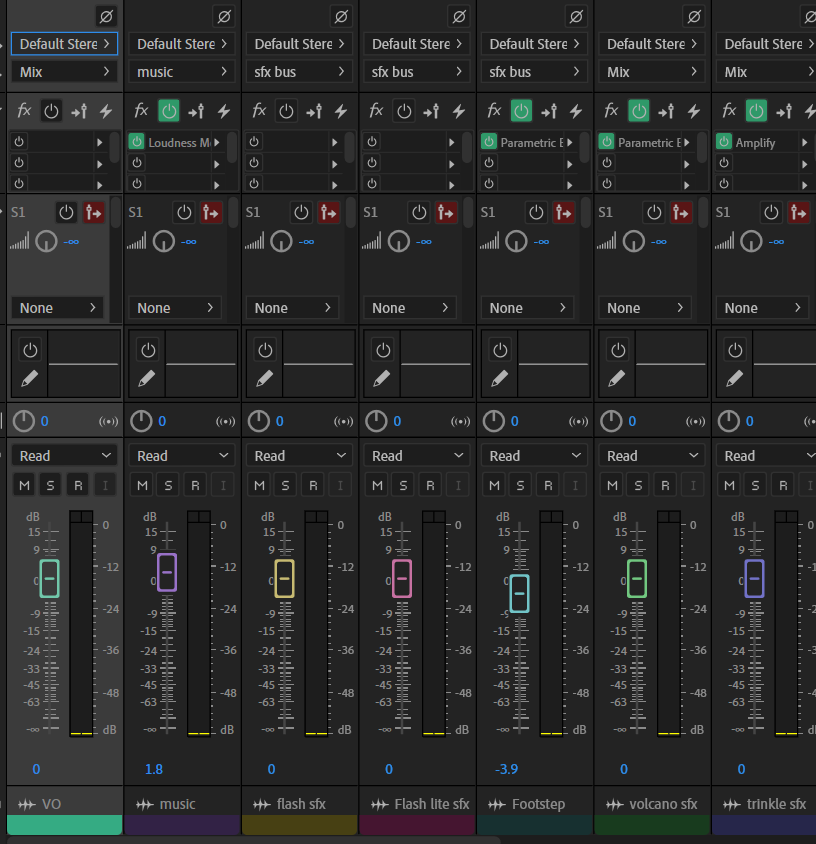Image resolution: width=816 pixels, height=844 pixels.
Task: Mute the music track
Action: (x=142, y=486)
